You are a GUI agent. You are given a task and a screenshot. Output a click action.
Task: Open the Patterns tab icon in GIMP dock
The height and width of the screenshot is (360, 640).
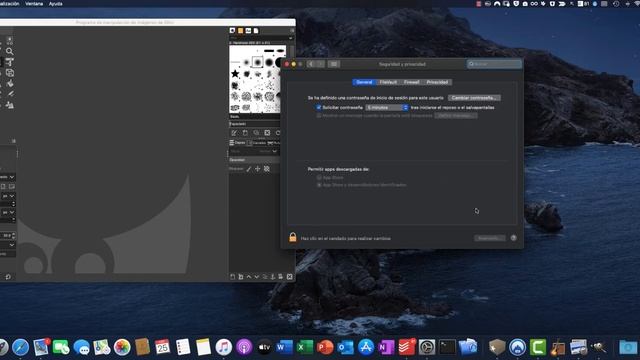240,31
